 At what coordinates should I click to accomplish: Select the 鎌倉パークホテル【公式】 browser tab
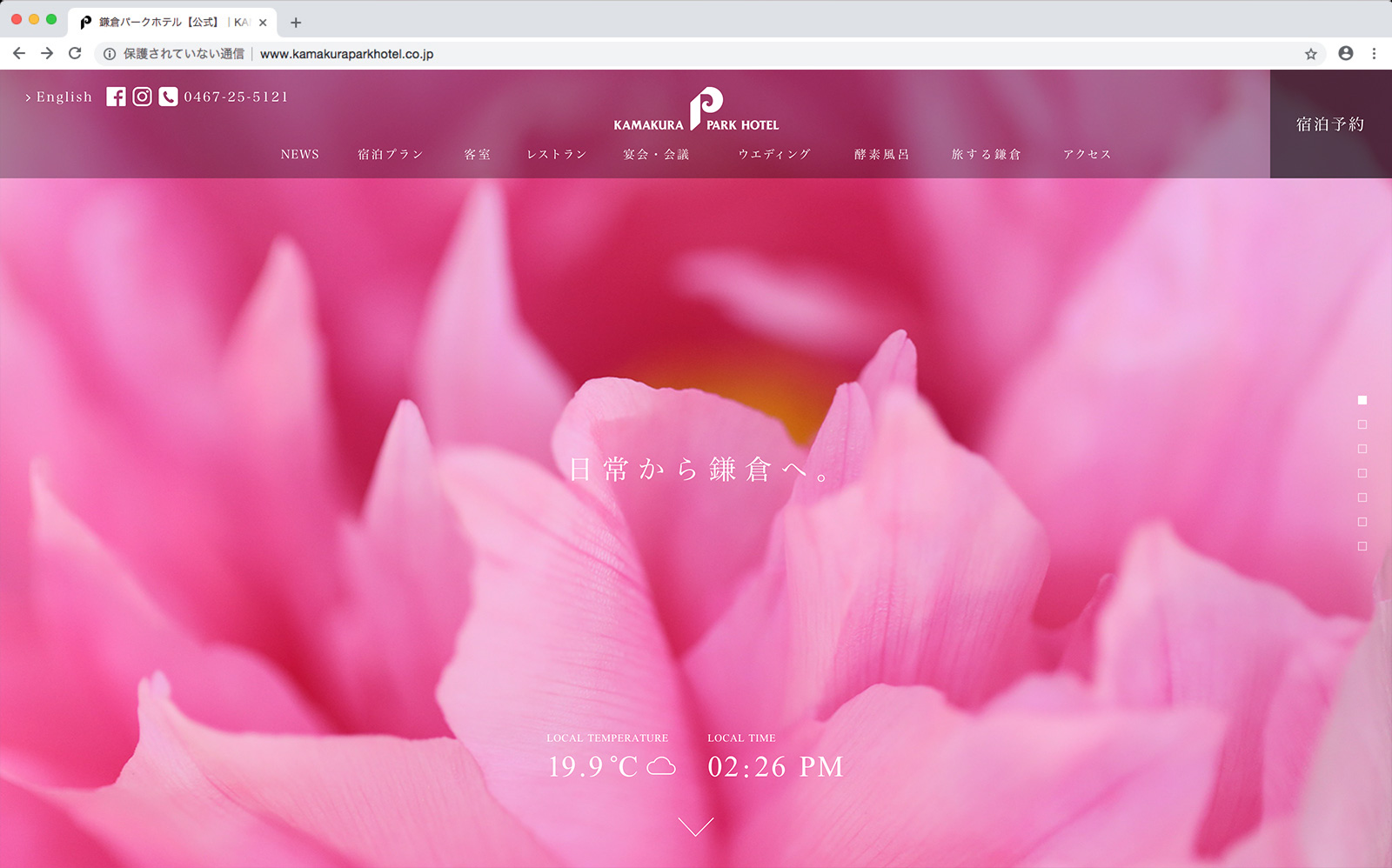pyautogui.click(x=172, y=23)
